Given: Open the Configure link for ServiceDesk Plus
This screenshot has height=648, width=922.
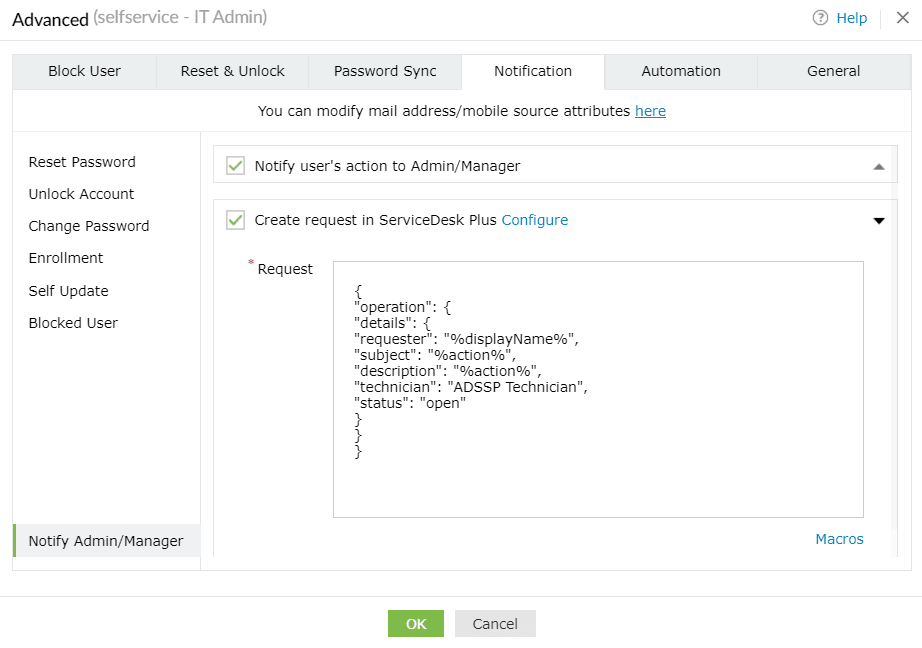Looking at the screenshot, I should pyautogui.click(x=534, y=220).
